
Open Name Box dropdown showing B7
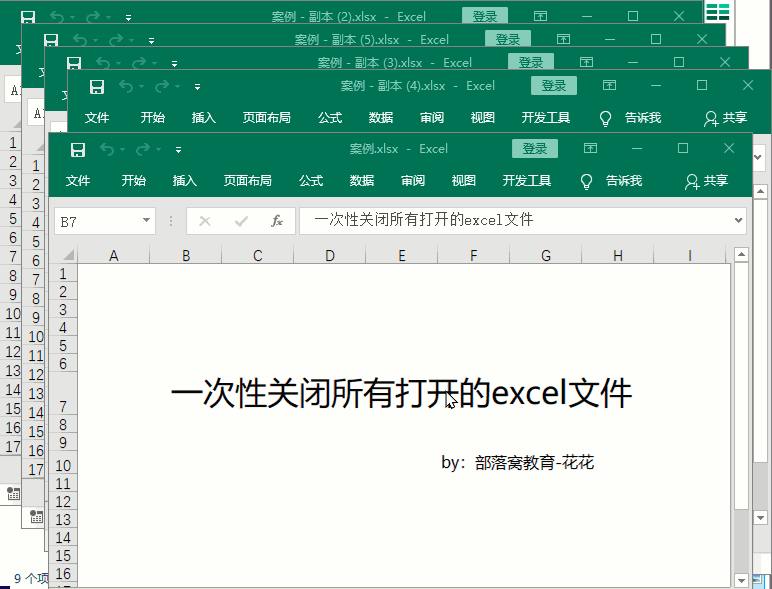point(146,220)
